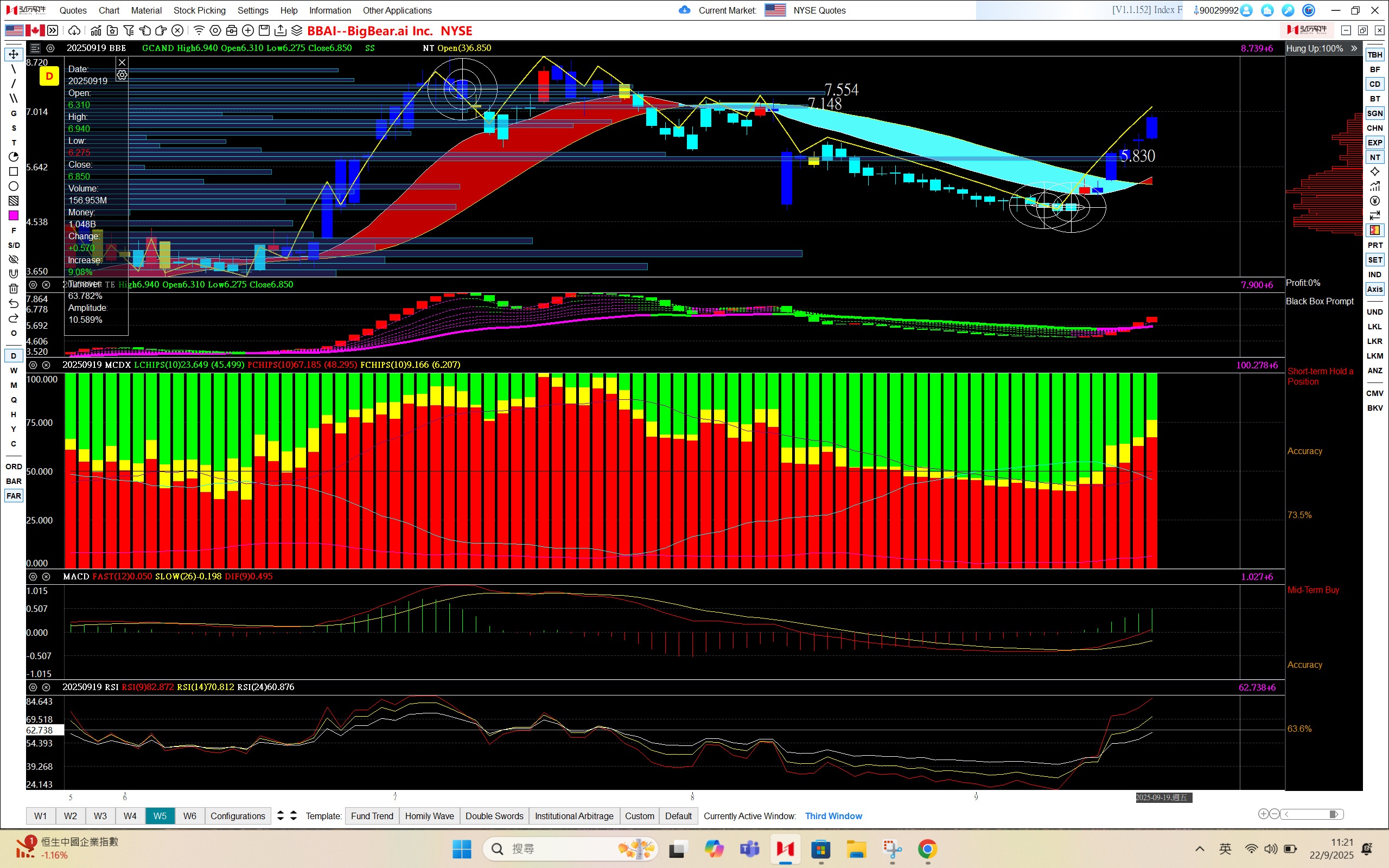Image resolution: width=1389 pixels, height=868 pixels.
Task: Toggle the hide drawings eye icon
Action: tap(14, 259)
